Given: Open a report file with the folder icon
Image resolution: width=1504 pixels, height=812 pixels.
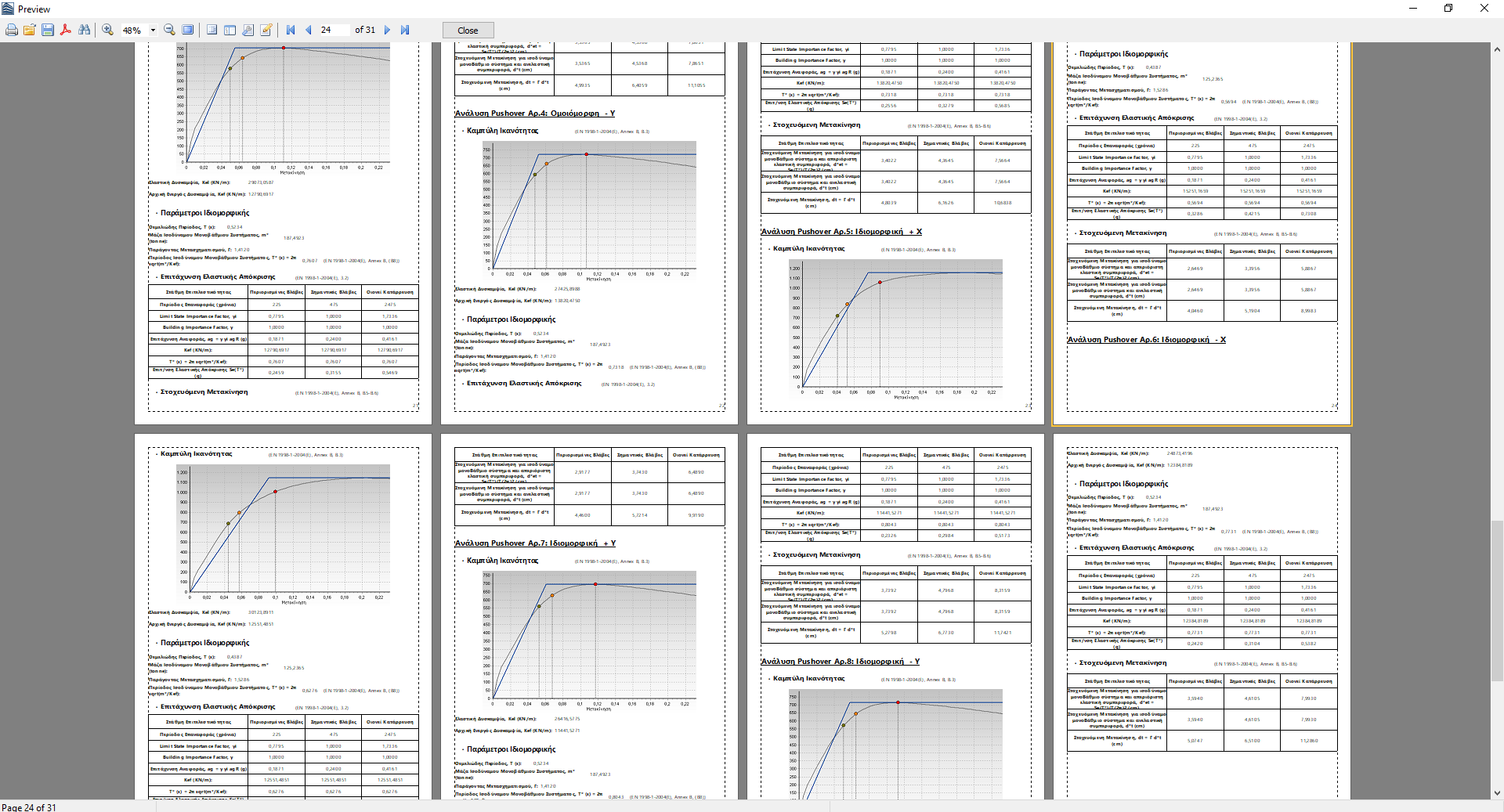Looking at the screenshot, I should 29,30.
